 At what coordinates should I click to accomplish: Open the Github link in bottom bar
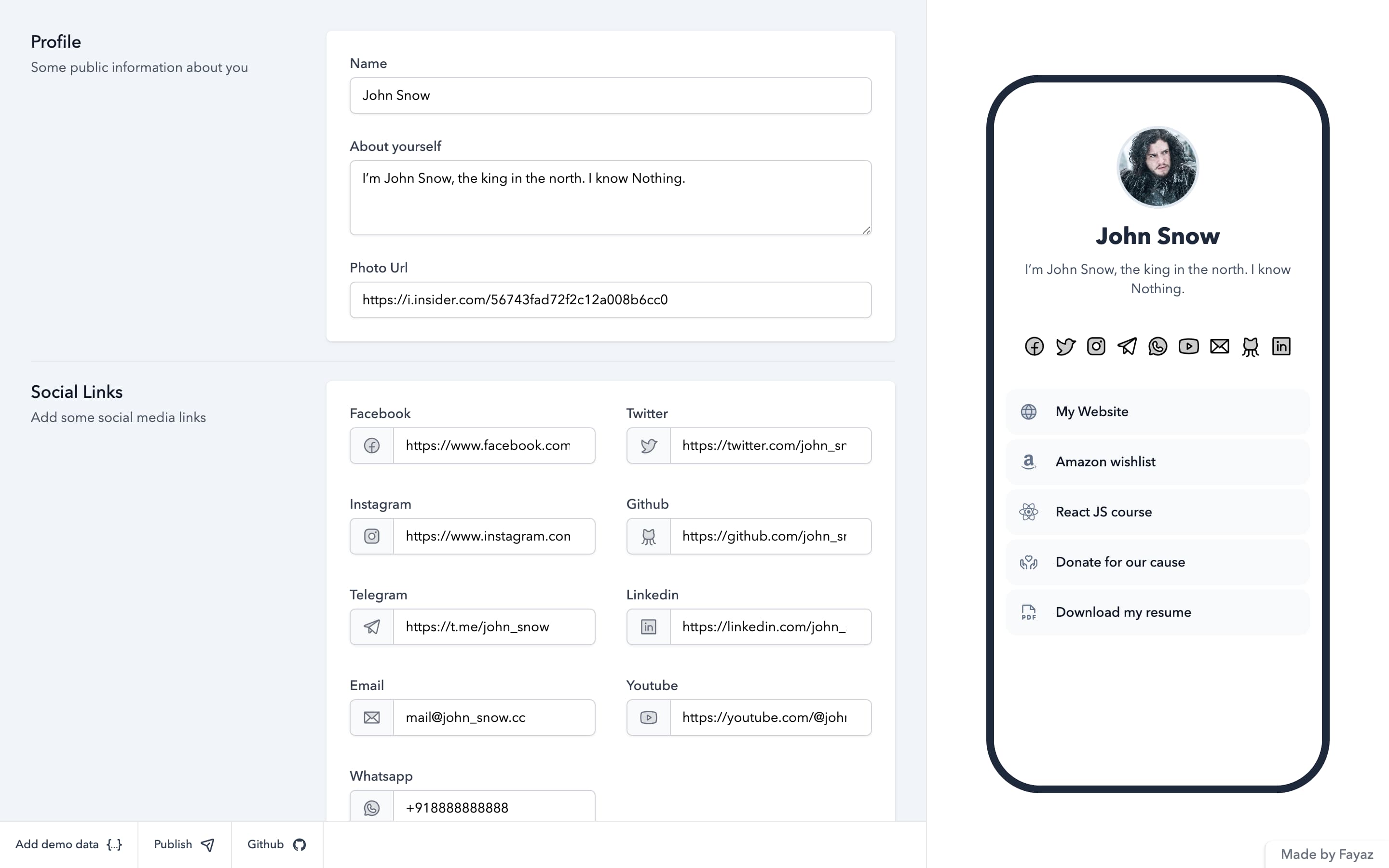pos(277,844)
